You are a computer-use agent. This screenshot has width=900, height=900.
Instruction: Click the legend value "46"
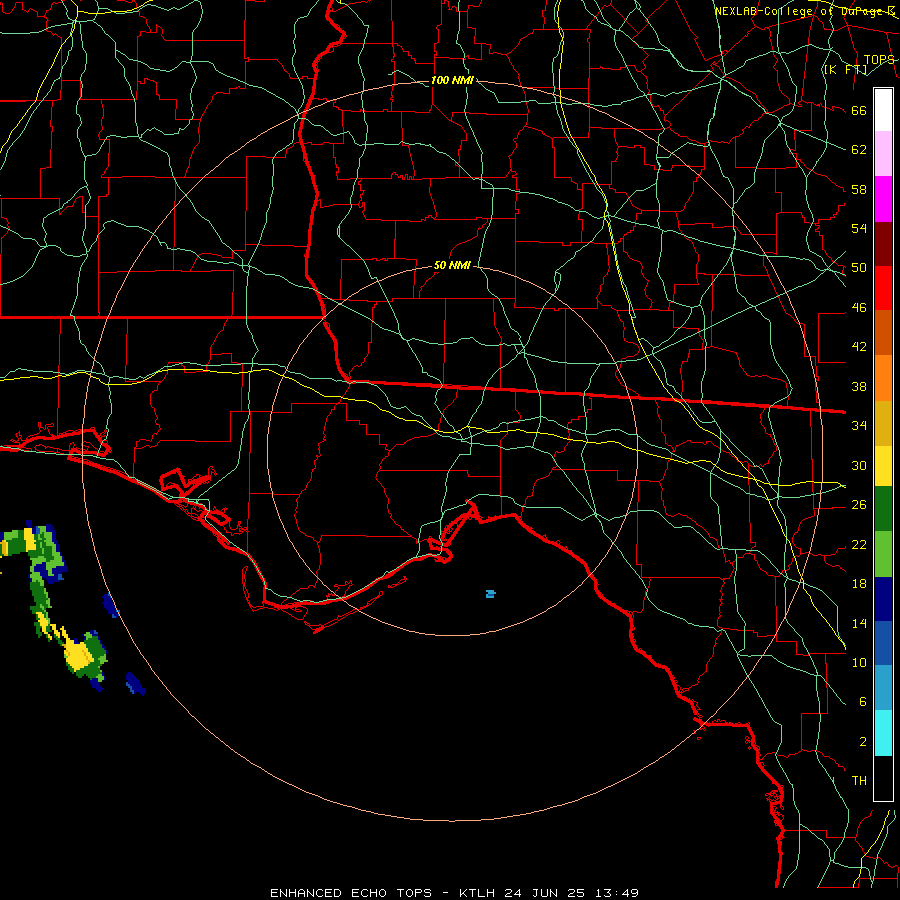point(859,308)
